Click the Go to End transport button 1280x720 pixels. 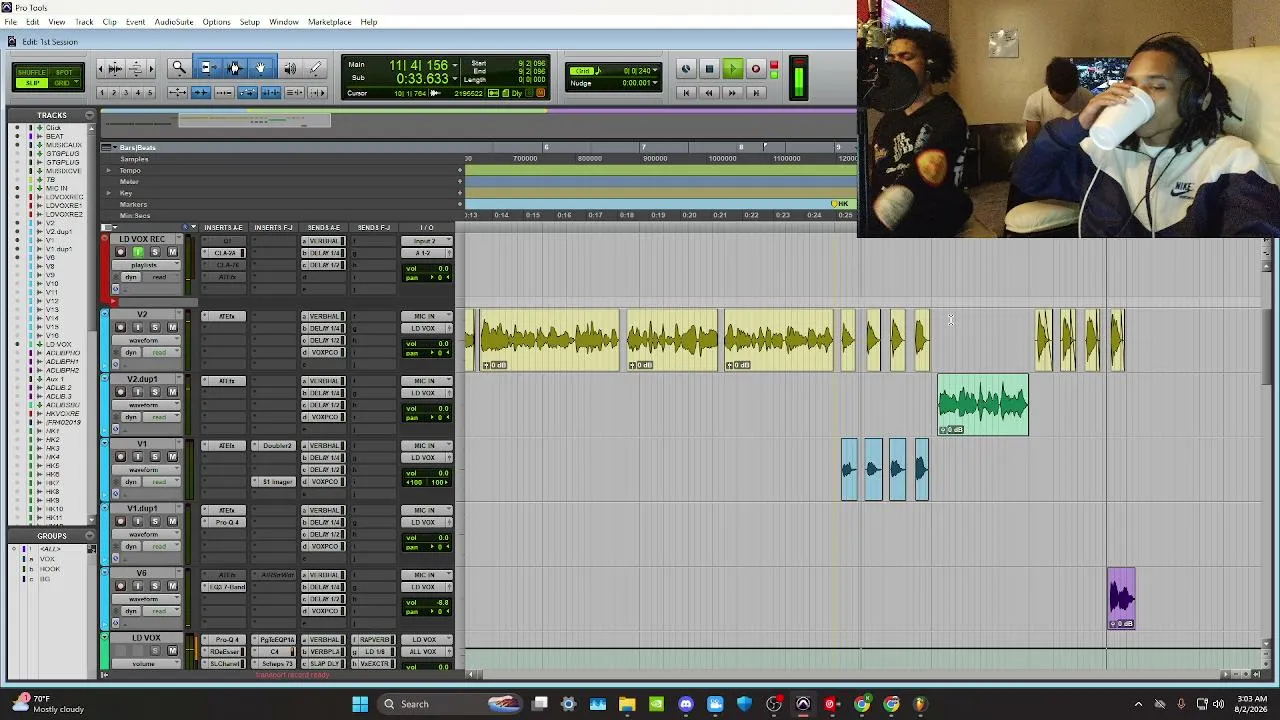click(755, 93)
